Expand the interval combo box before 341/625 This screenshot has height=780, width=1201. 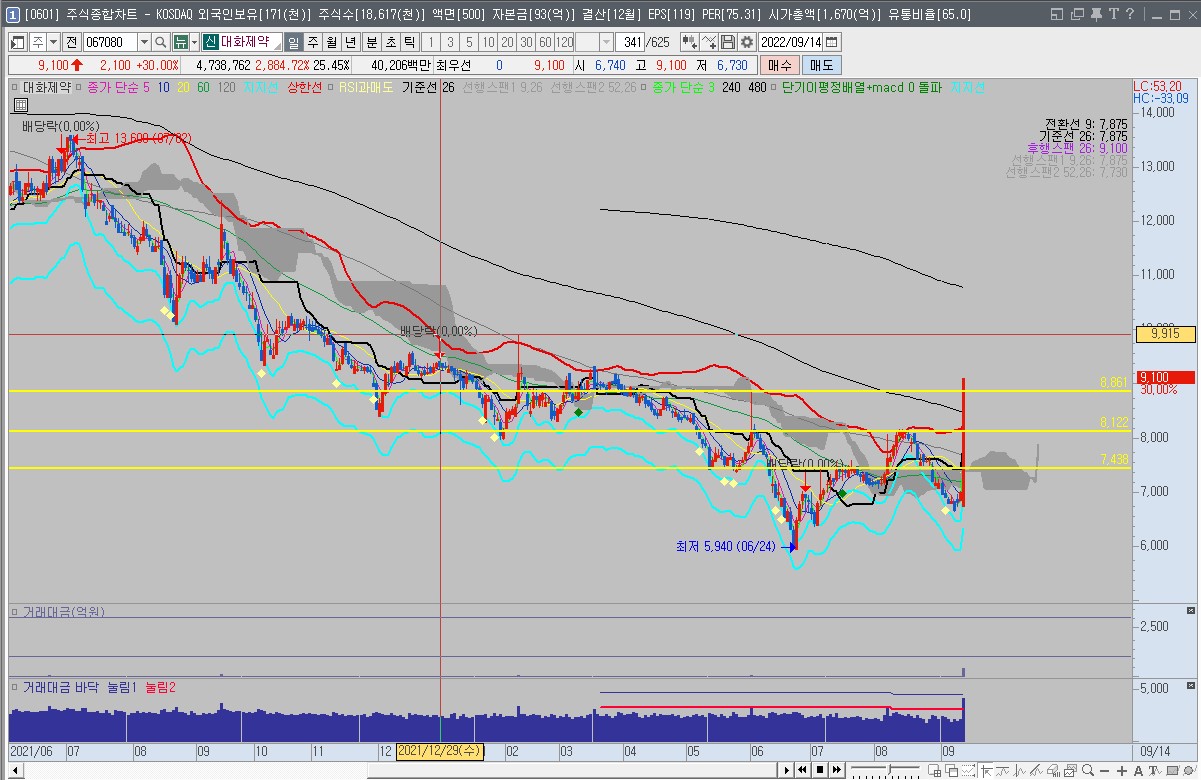[606, 42]
